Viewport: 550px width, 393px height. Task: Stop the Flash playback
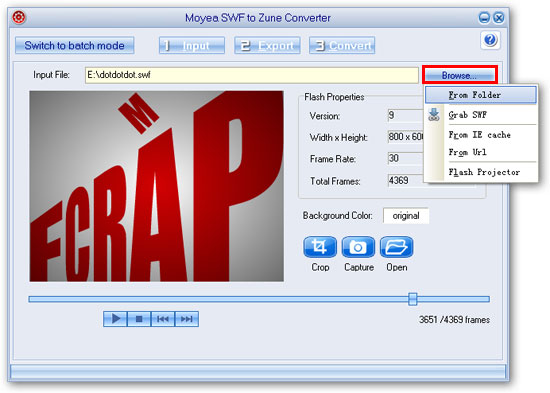tap(139, 319)
